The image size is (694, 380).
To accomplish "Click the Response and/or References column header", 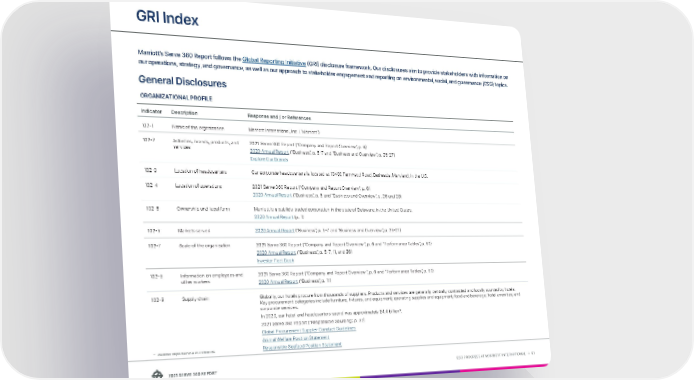I will pos(279,117).
